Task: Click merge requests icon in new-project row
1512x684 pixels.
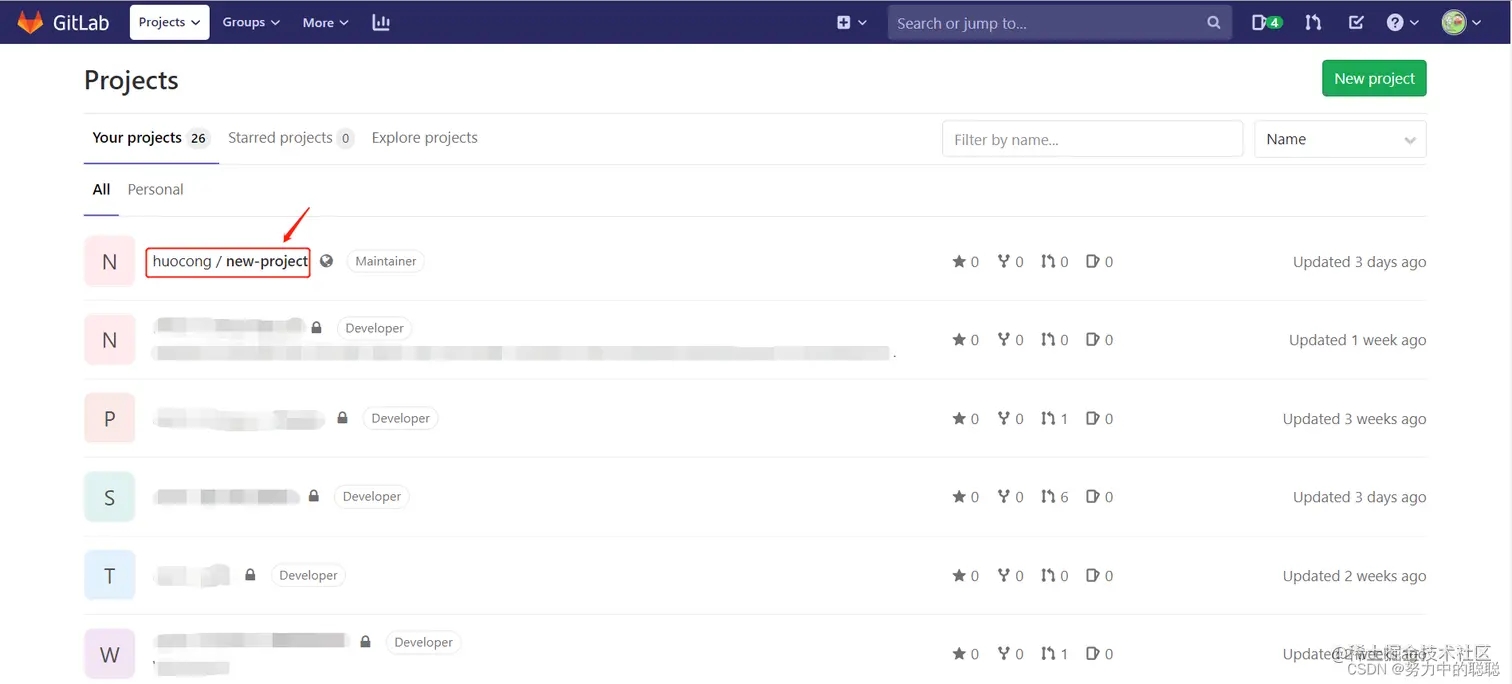Action: [x=1047, y=261]
